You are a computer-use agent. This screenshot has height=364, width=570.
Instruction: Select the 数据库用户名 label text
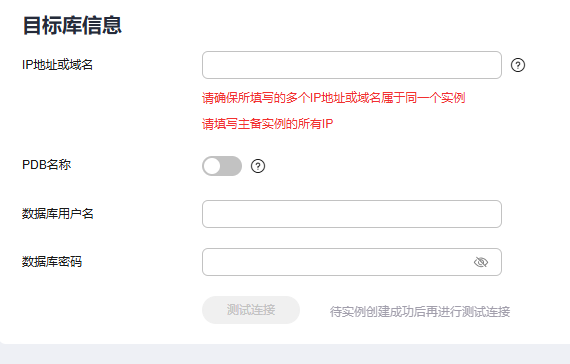point(58,213)
